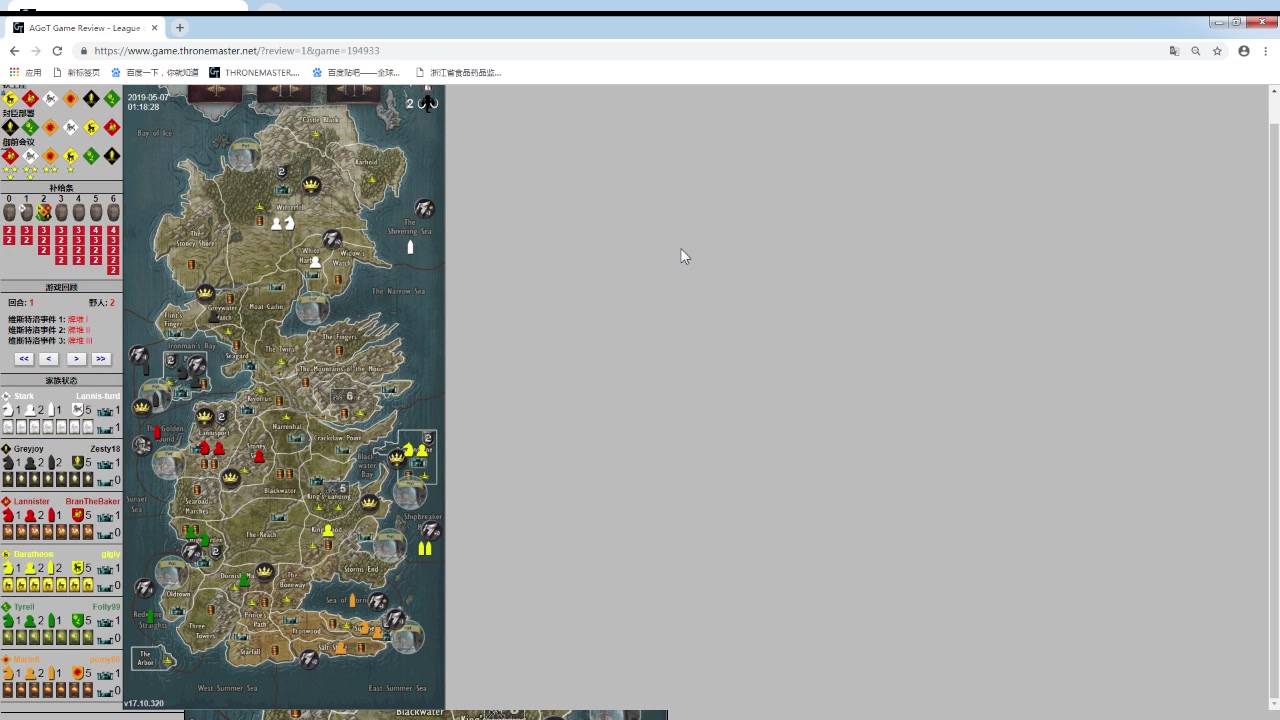Image resolution: width=1280 pixels, height=720 pixels.
Task: Click the orange Martell ship in Sea of Dorne
Action: point(352,600)
